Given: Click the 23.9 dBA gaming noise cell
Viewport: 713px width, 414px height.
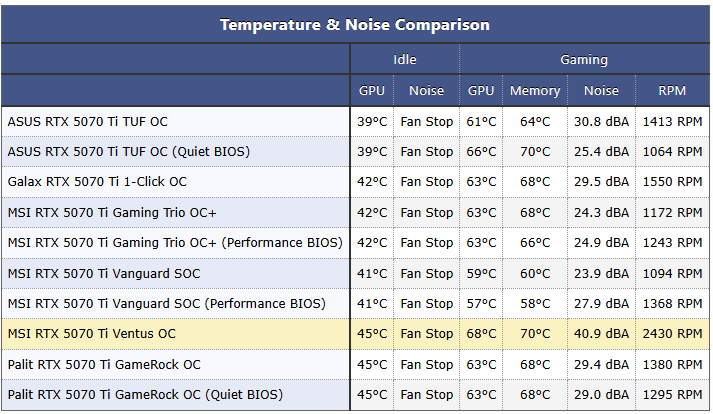Looking at the screenshot, I should pyautogui.click(x=601, y=273).
